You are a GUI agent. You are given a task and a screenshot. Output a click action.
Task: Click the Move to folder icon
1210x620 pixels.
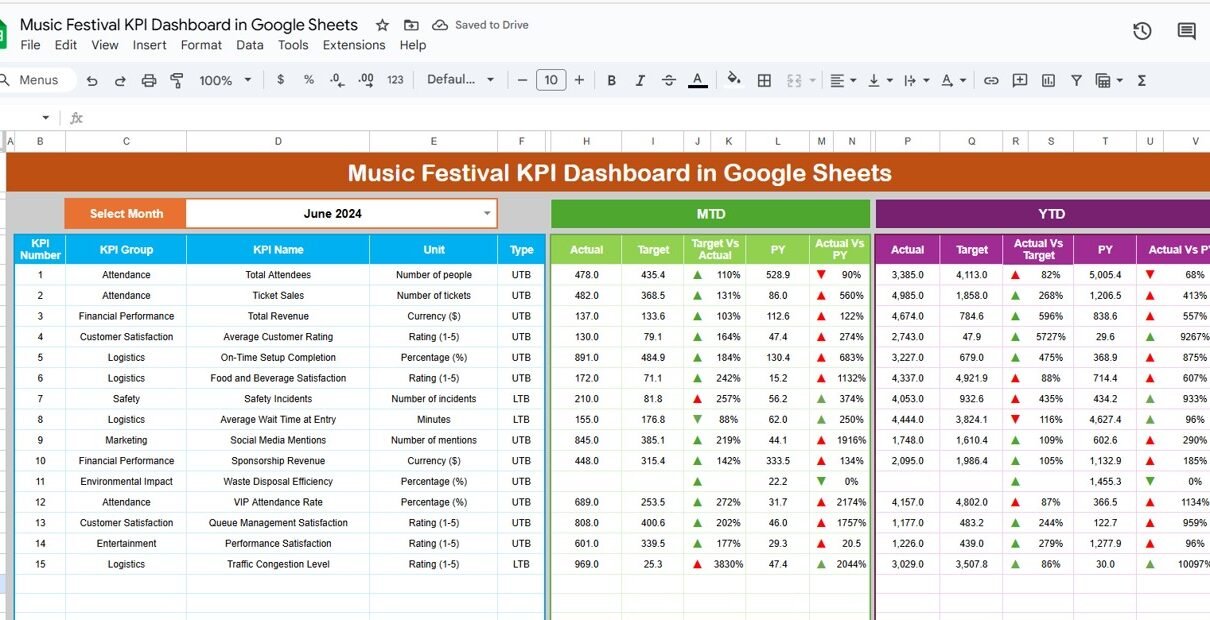[411, 25]
